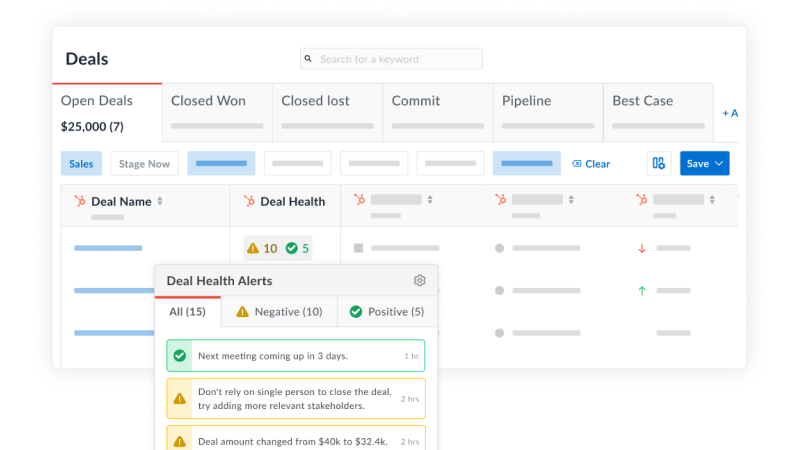Click the Deal Name column header

pos(145,206)
